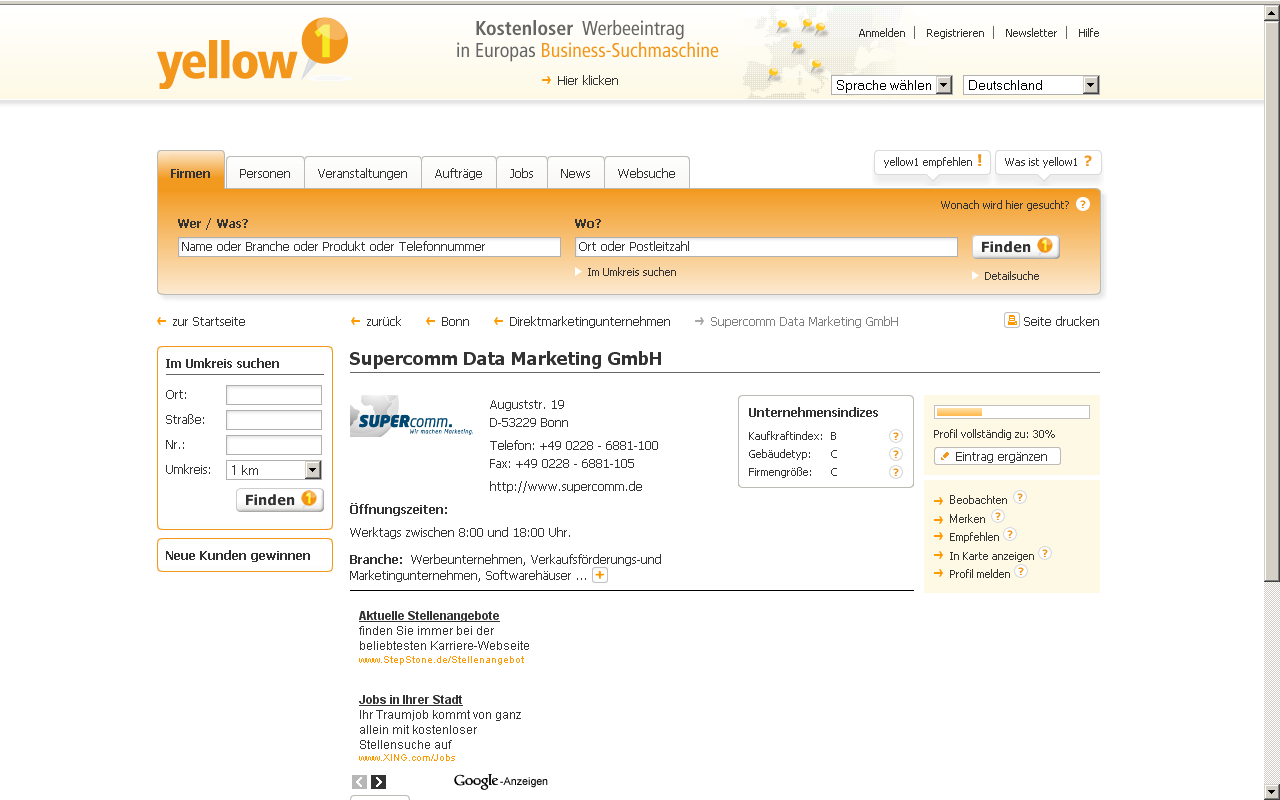The height and width of the screenshot is (800, 1280).
Task: Click the Registrieren link
Action: (955, 33)
